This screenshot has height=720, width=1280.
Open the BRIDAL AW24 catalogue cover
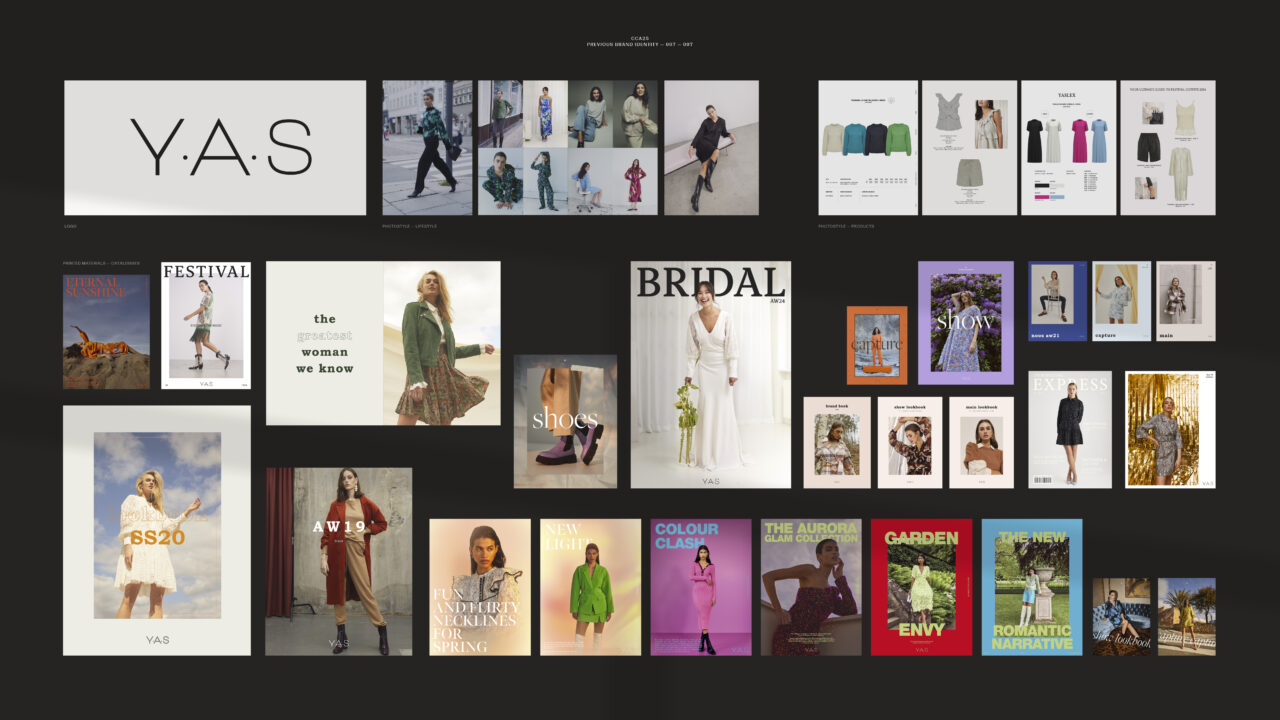(x=711, y=375)
